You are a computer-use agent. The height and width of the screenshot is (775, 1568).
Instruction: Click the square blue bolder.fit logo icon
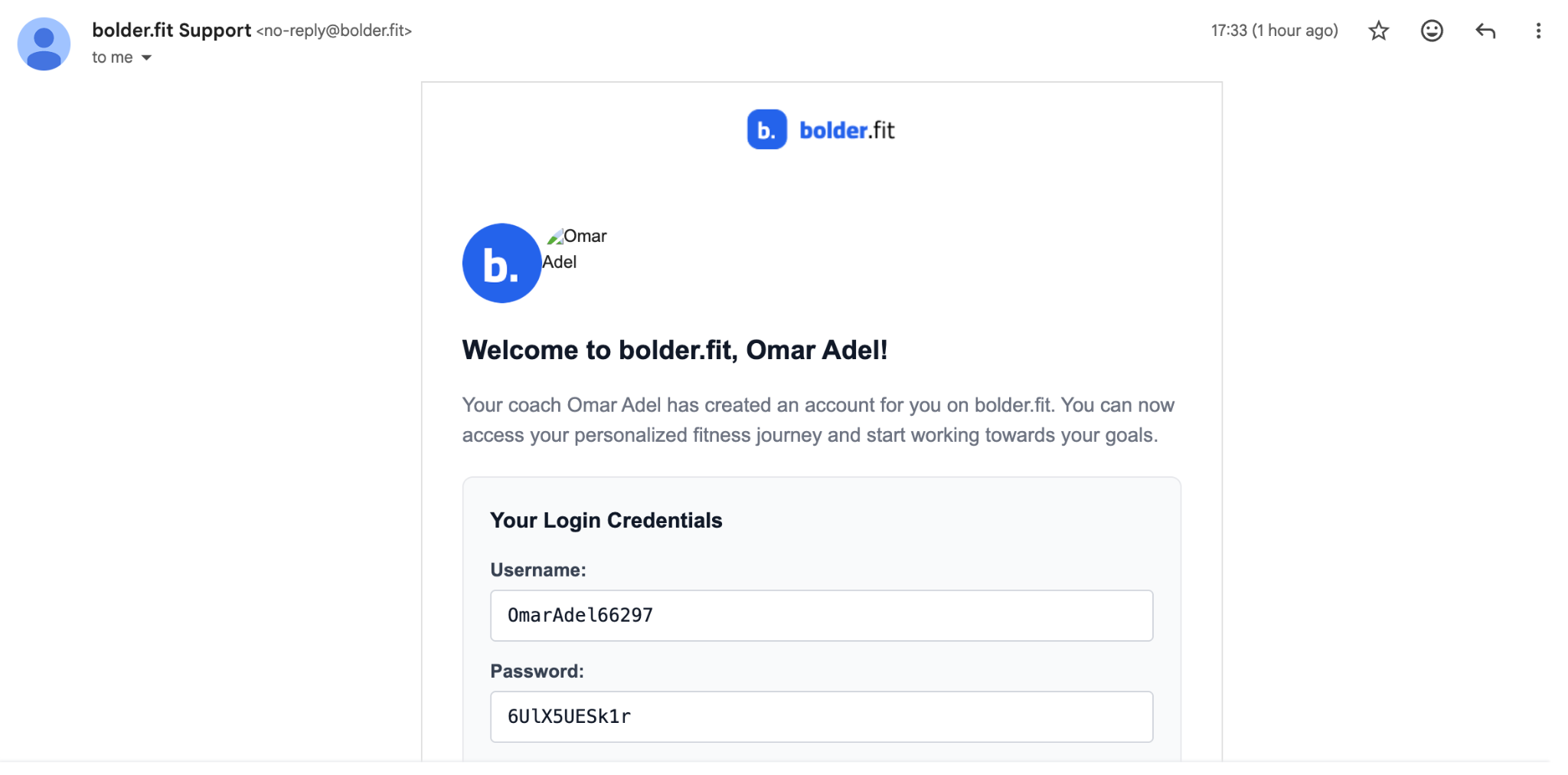(x=766, y=129)
